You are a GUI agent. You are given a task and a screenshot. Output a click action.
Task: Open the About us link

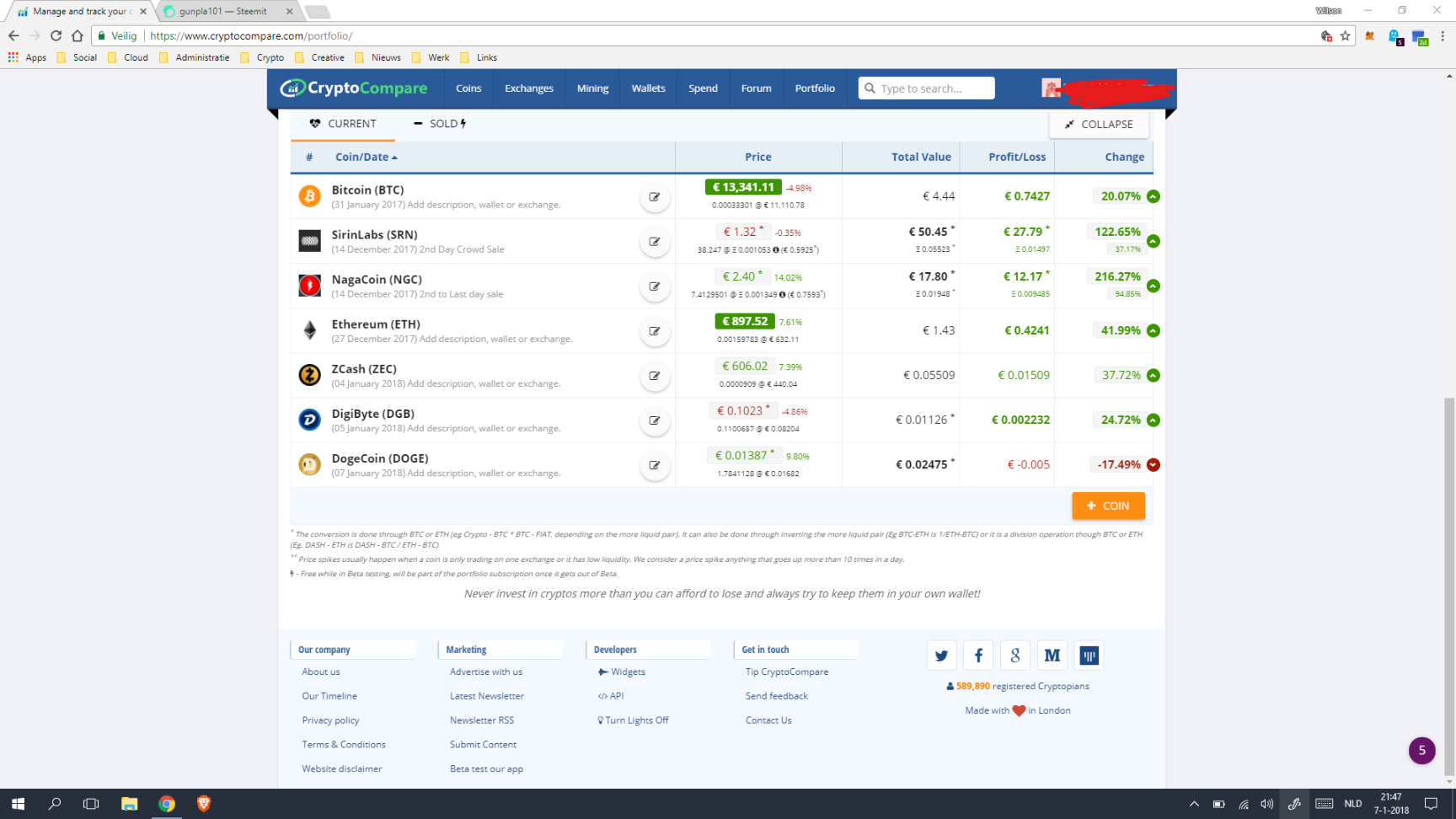(x=321, y=672)
